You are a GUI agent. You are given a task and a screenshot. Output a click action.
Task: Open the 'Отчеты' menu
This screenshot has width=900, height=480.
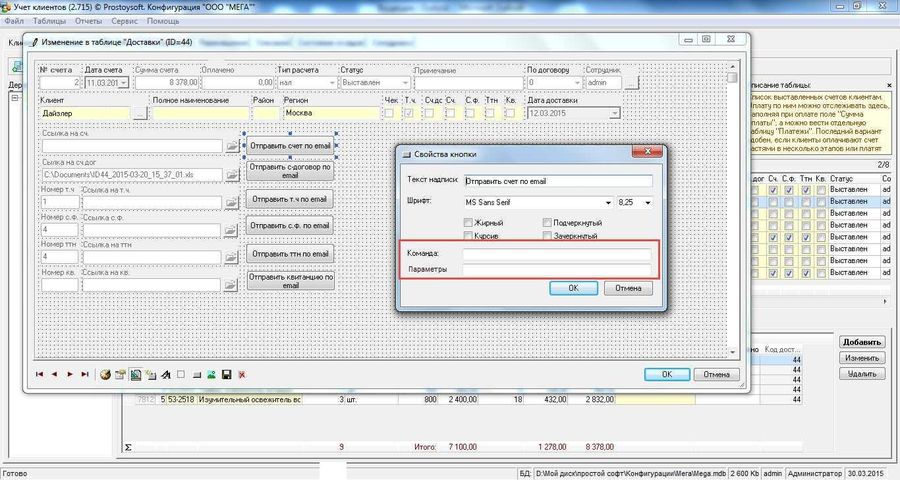(88, 21)
